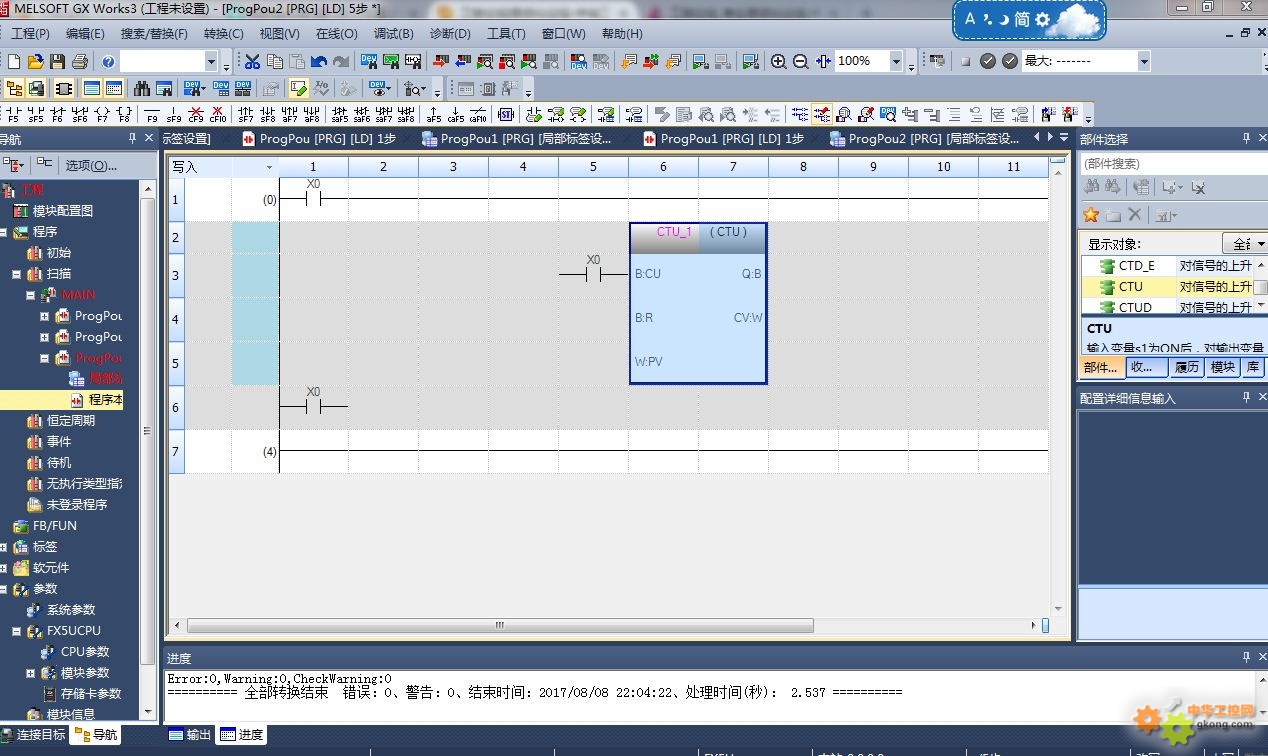Delete horizontal line with cF9 icon

196,114
